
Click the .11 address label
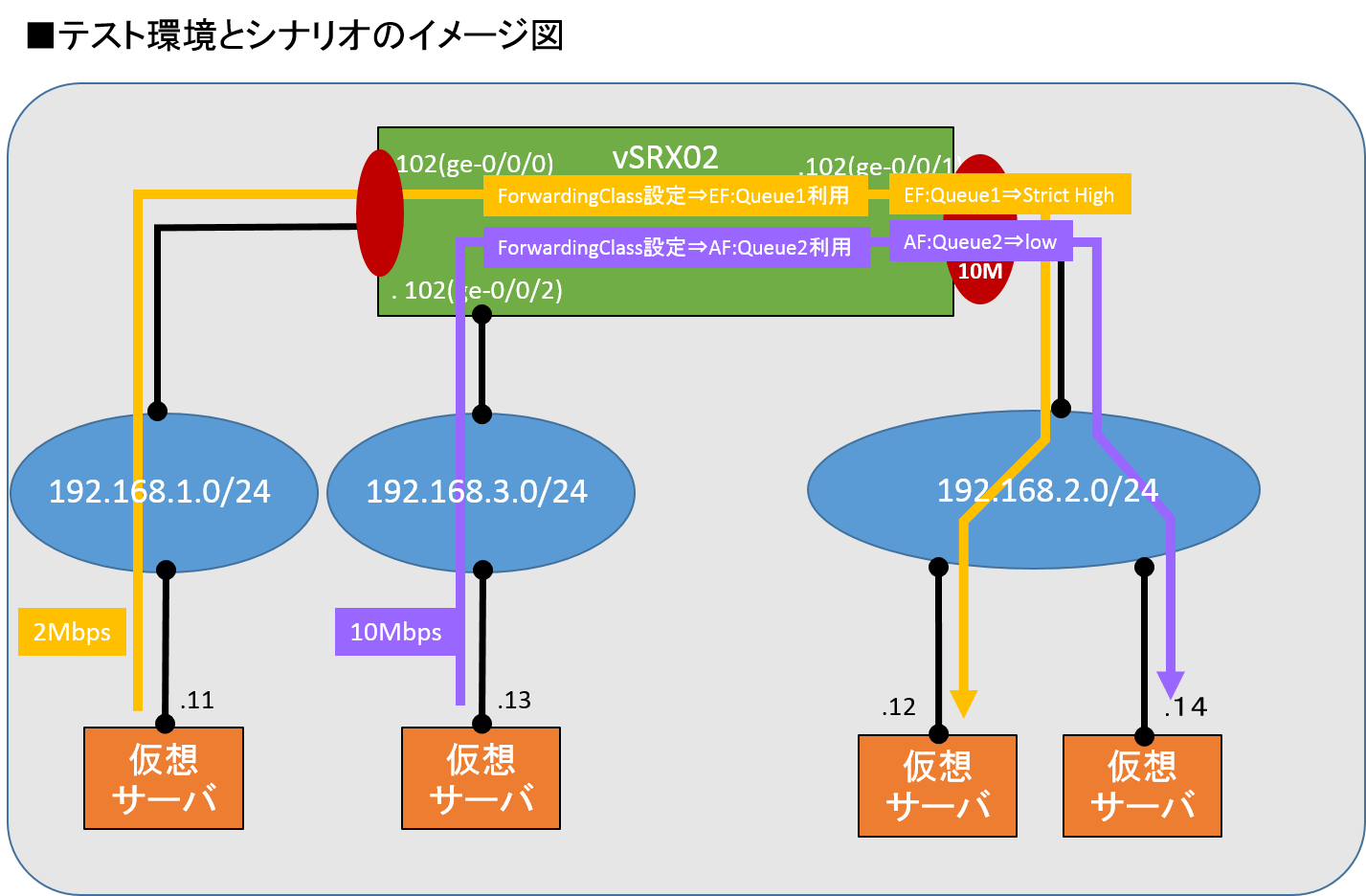click(197, 701)
